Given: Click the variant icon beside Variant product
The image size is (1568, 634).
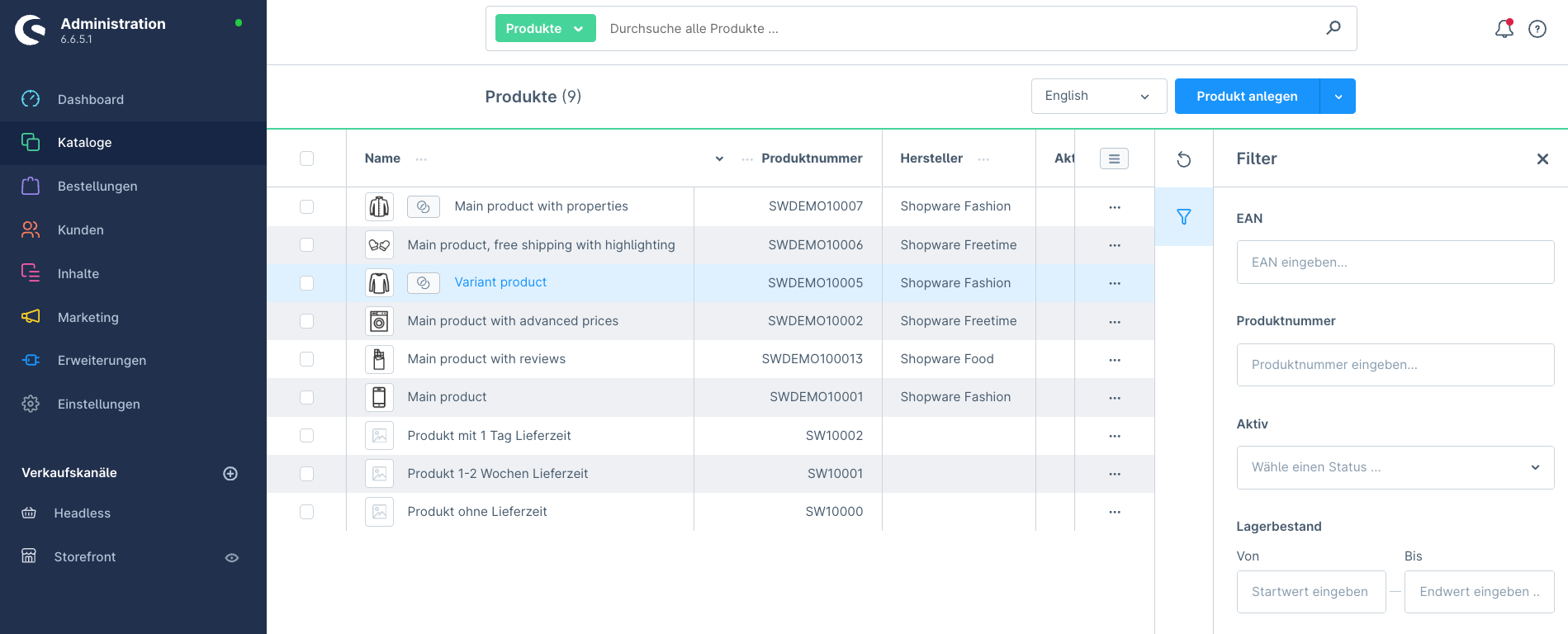Looking at the screenshot, I should (423, 282).
